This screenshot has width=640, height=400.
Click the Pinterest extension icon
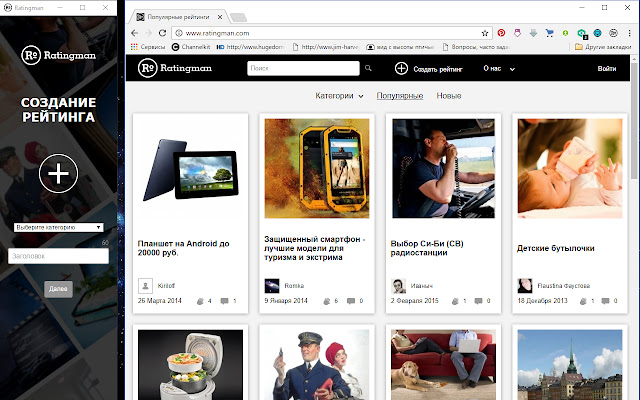501,33
